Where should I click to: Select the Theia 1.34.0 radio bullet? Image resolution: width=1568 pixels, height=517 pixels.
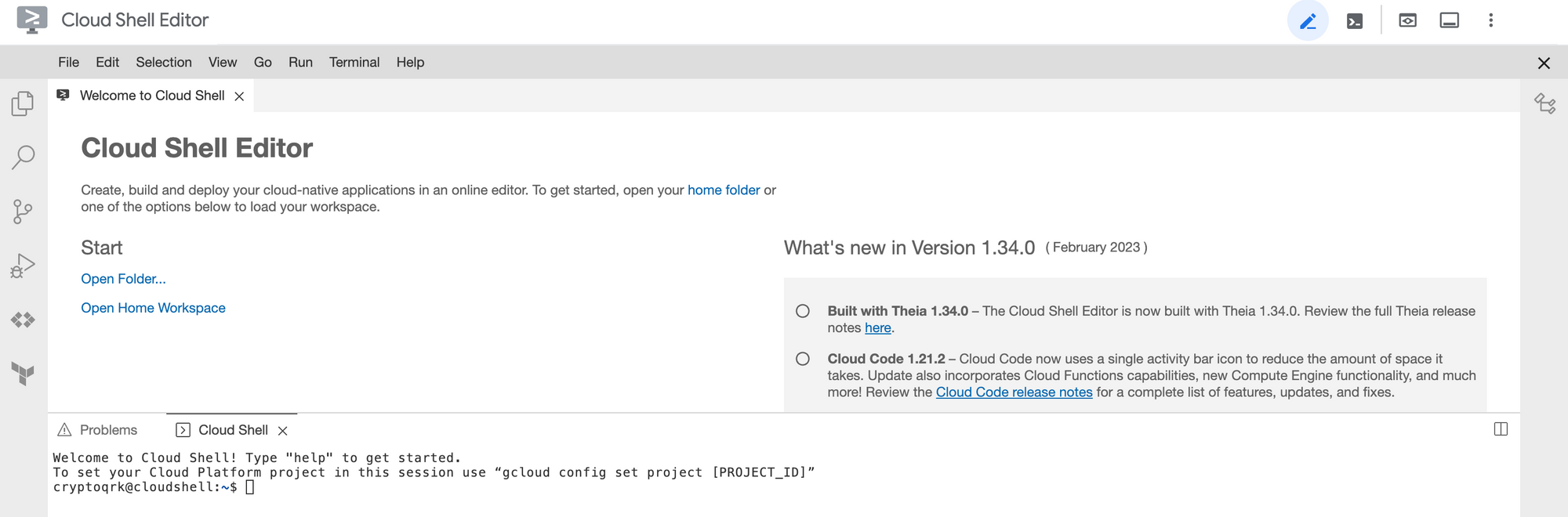(802, 311)
